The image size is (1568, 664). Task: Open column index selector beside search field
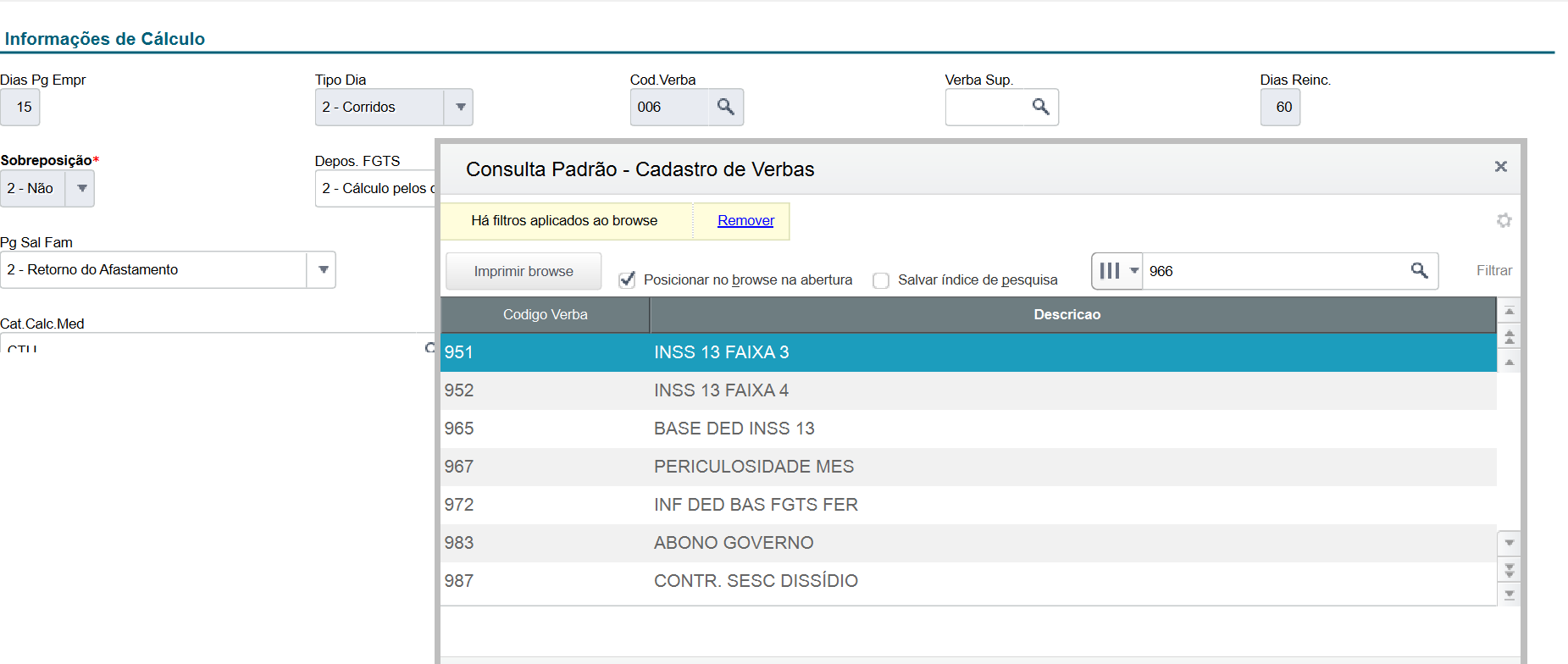tap(1117, 271)
